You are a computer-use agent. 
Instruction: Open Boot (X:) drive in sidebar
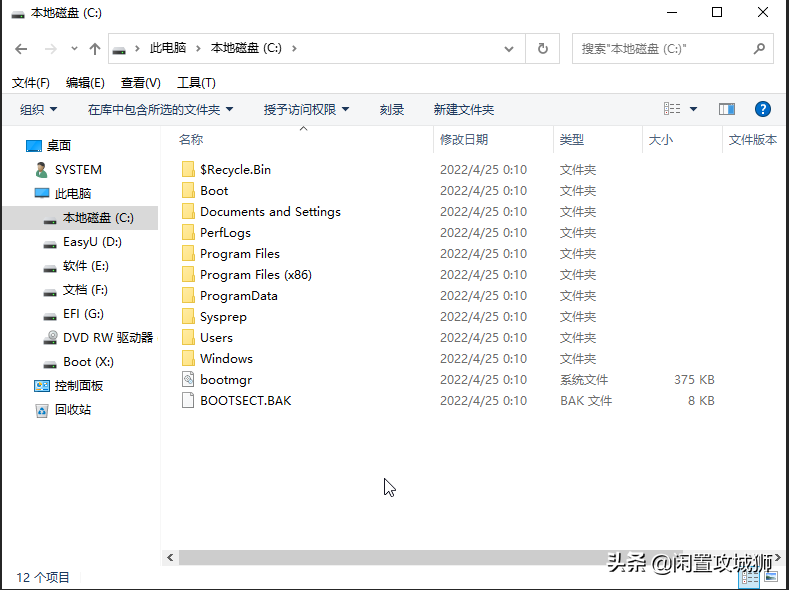tap(88, 362)
